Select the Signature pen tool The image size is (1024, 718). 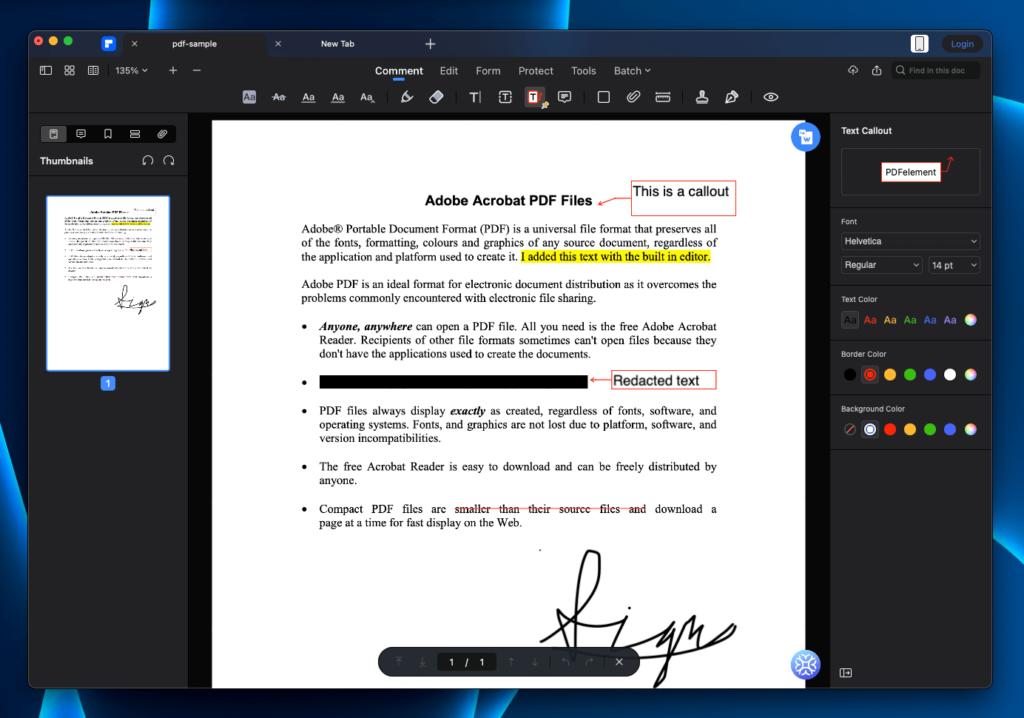coord(731,97)
